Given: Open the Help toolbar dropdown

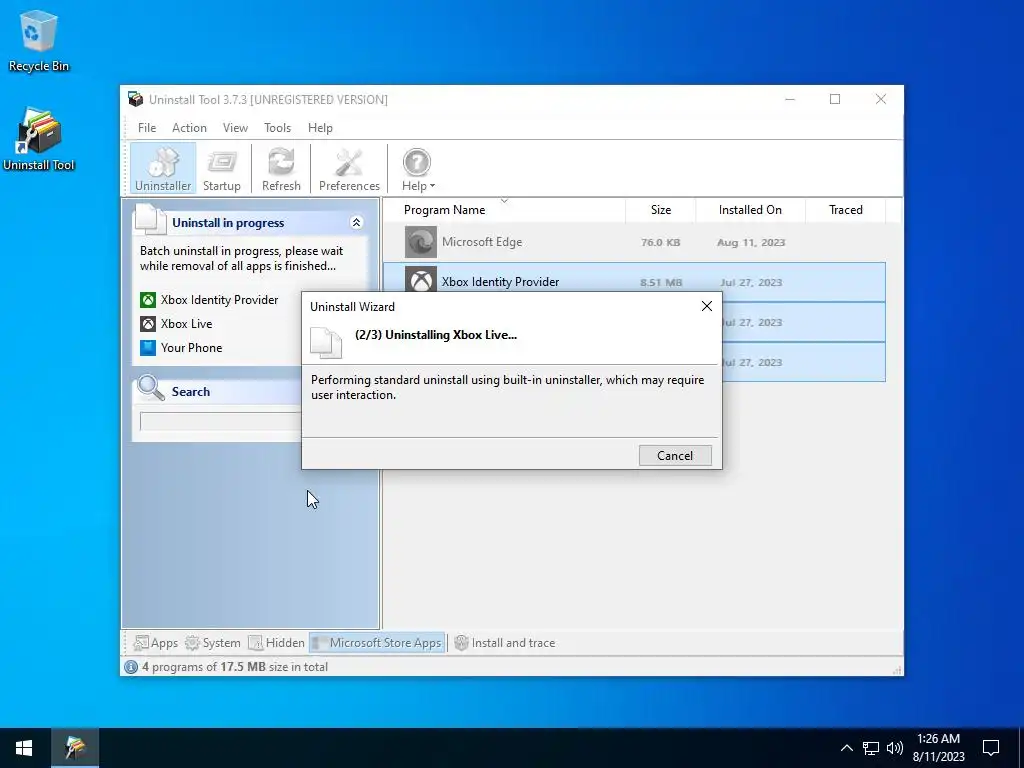Looking at the screenshot, I should pyautogui.click(x=417, y=168).
